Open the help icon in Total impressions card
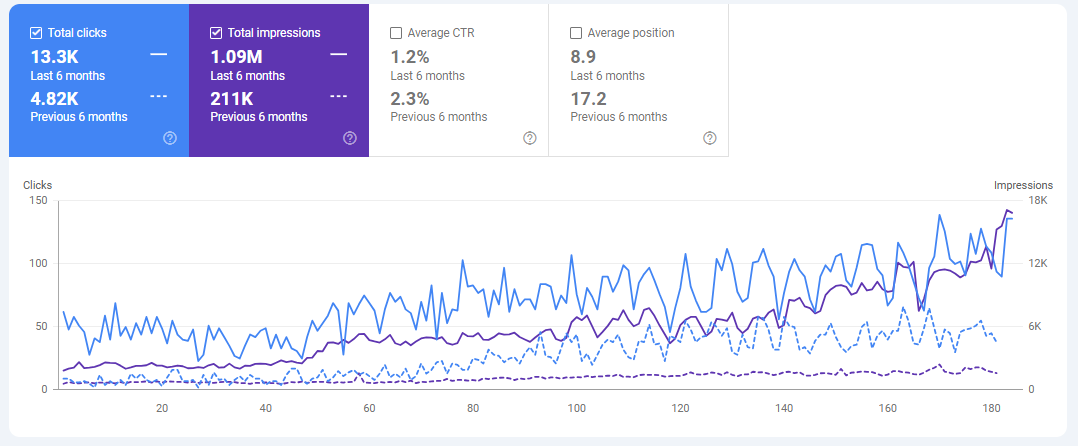This screenshot has width=1078, height=446. (350, 138)
